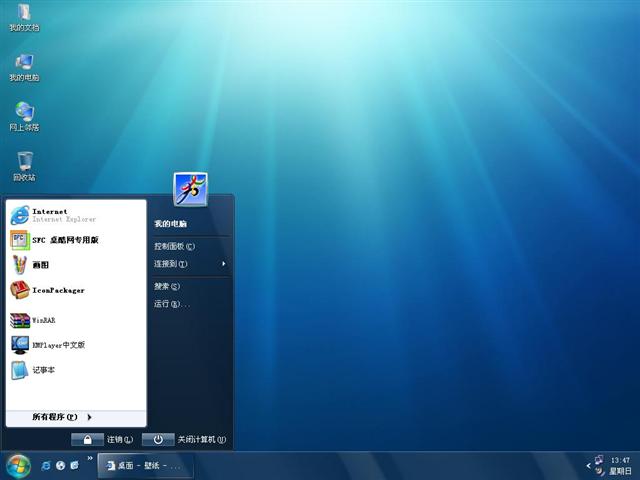Open 运行 run dialog

(191, 304)
